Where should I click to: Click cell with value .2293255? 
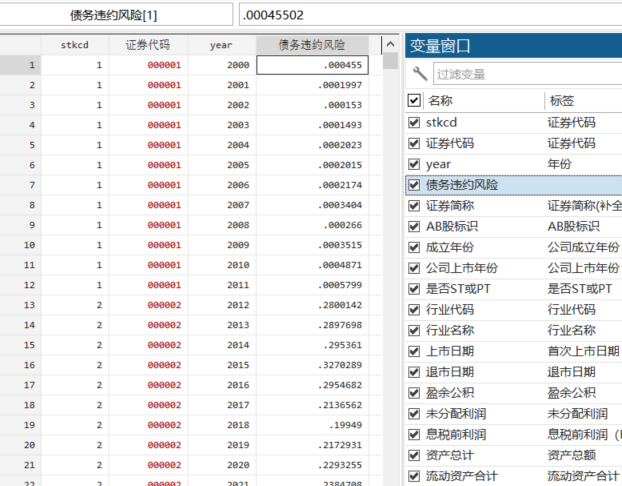coord(312,465)
